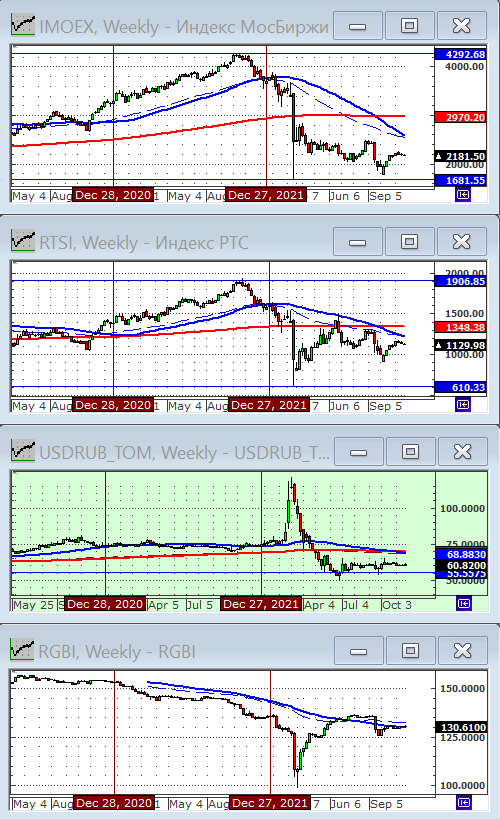
Task: Click the 68.8830 USDRUB average label
Action: 461,554
